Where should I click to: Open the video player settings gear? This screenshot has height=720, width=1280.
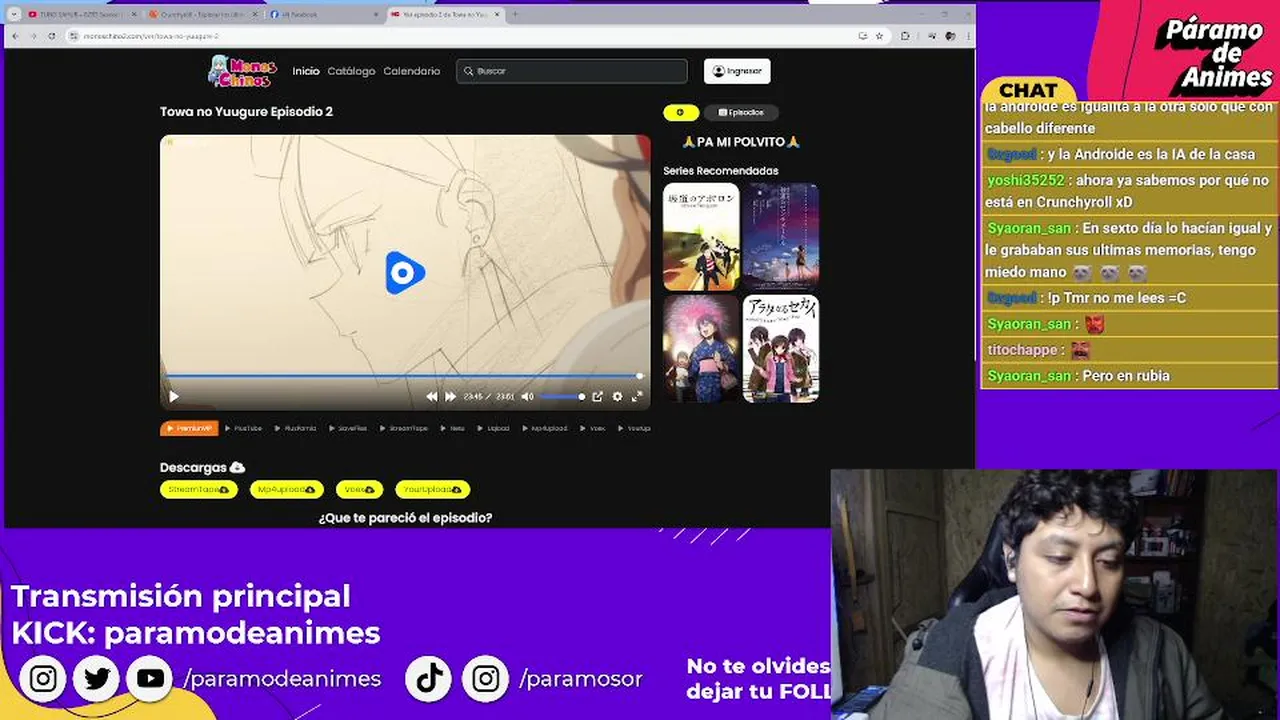click(617, 397)
